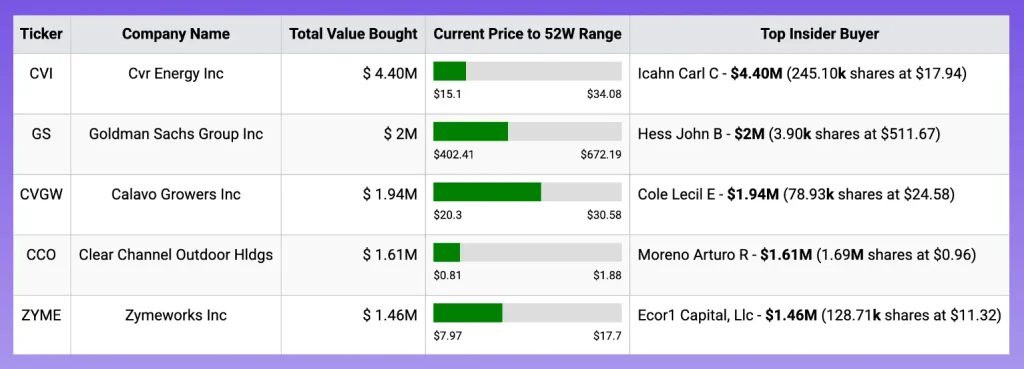Screen dimensions: 1024x369
Task: Open the CVI ticker link
Action: [42, 73]
